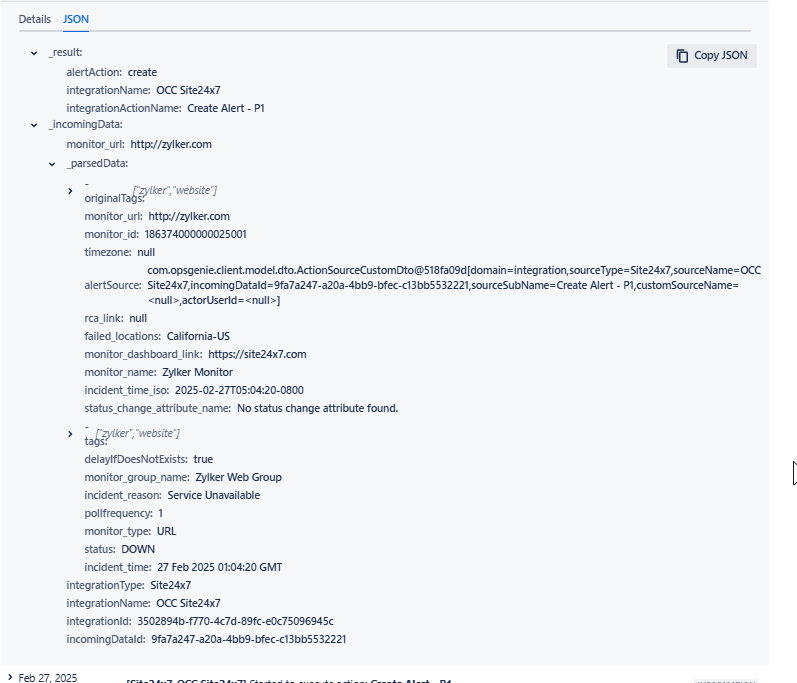
Task: Select the JSON tab
Action: click(x=76, y=19)
